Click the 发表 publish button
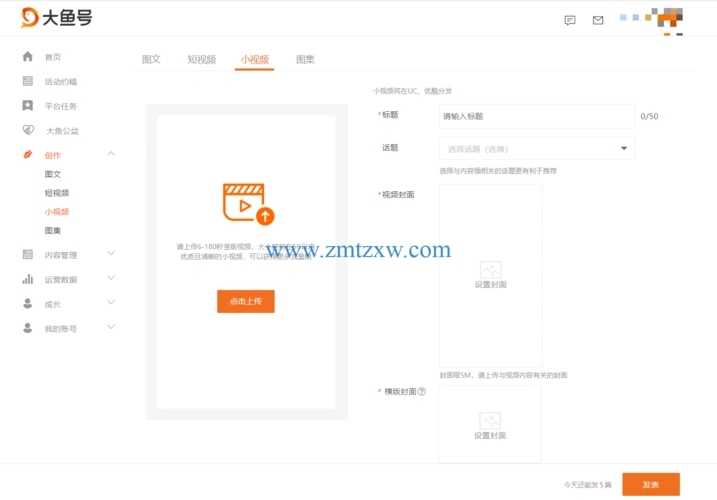Viewport: 717px width, 500px height. click(651, 484)
